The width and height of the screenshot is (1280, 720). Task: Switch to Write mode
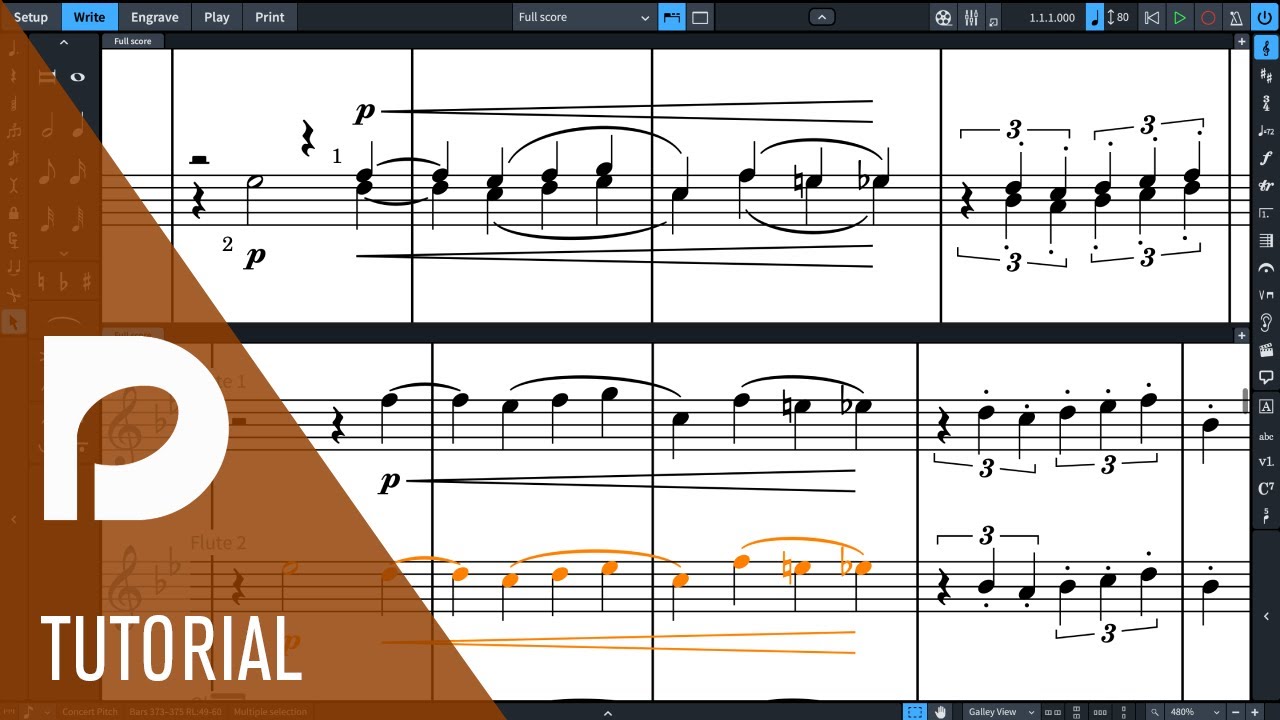(89, 17)
